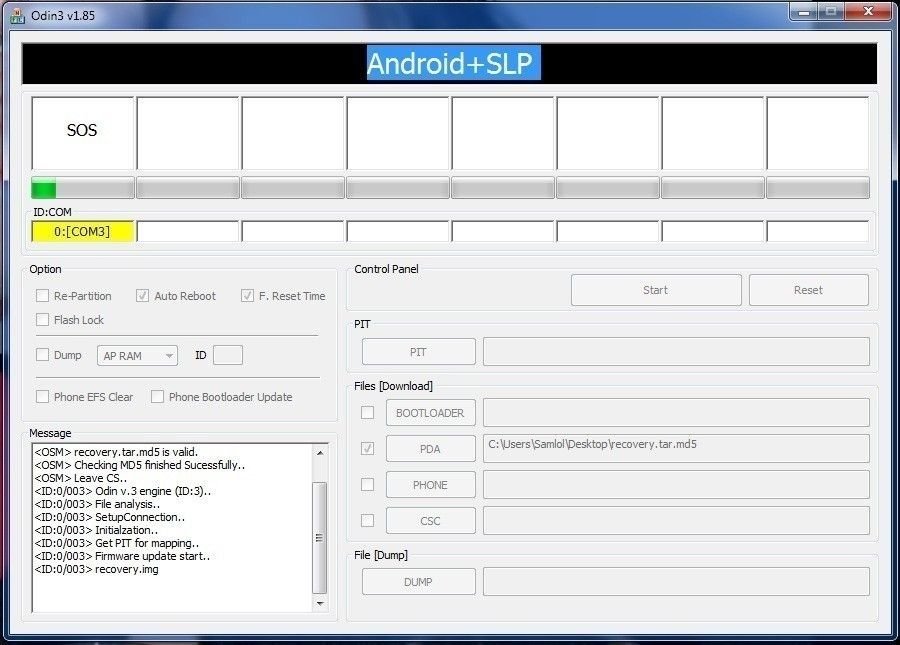The height and width of the screenshot is (645, 900).
Task: Tick the PHONE file checkbox
Action: tap(367, 484)
